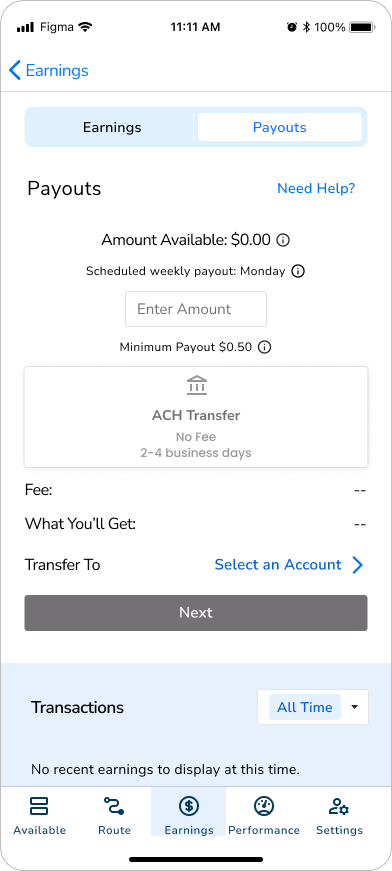Click the Select an Account link
Viewport: 392px width, 871px height.
tap(278, 565)
